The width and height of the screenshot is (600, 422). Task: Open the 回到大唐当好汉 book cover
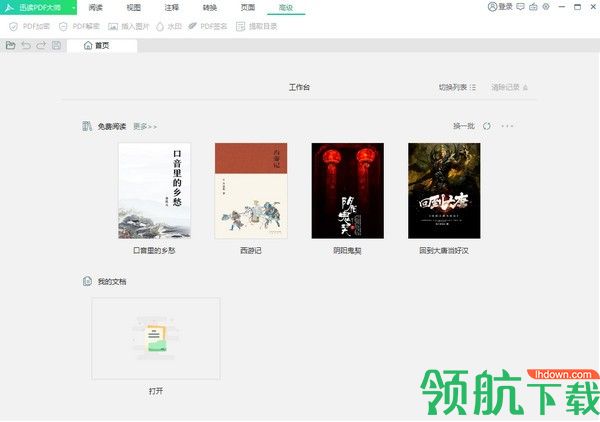(444, 191)
